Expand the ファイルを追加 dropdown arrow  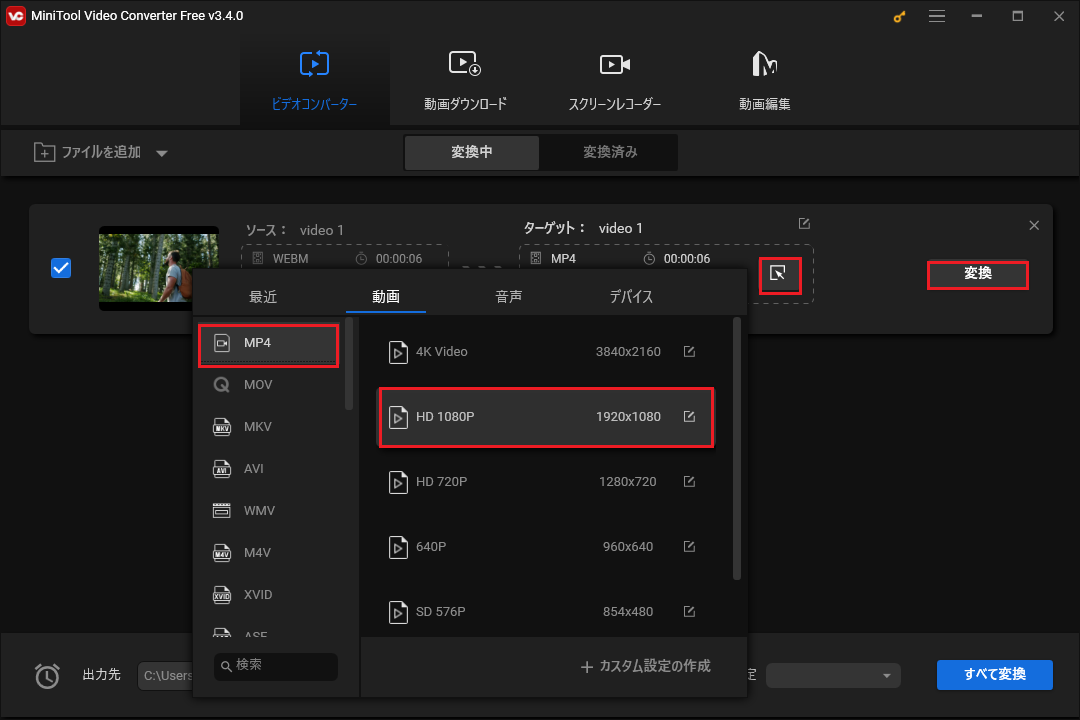tap(162, 153)
